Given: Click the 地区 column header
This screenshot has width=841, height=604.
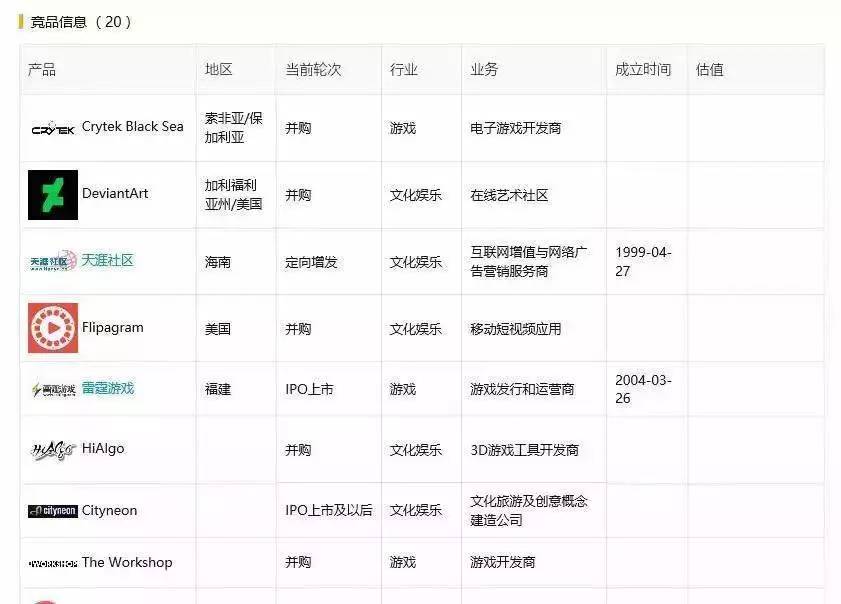Looking at the screenshot, I should point(218,69).
